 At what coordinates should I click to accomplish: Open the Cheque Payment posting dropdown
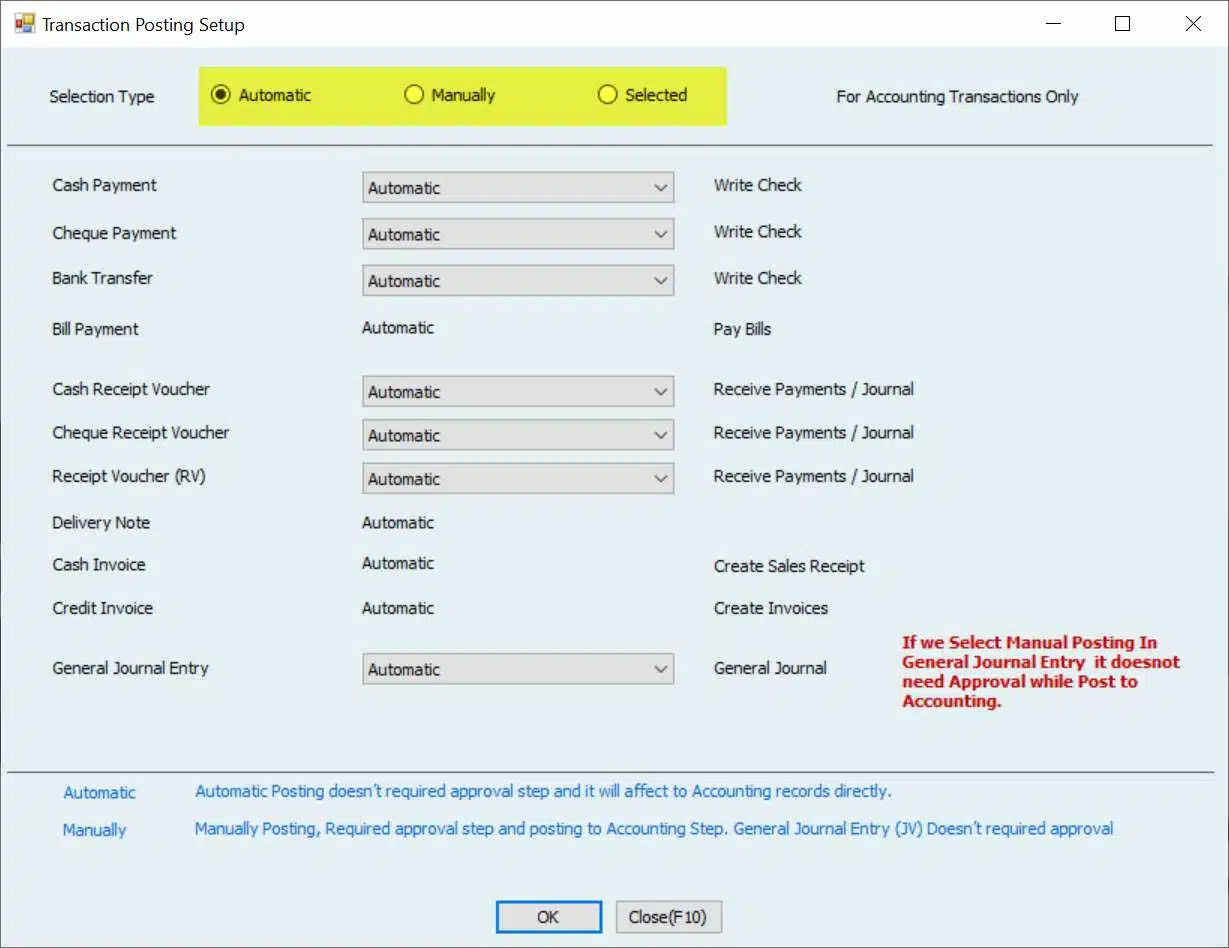click(518, 234)
